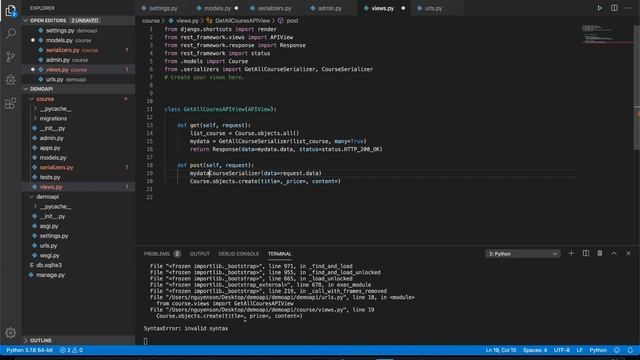This screenshot has width=640, height=360.
Task: Change indentation via 'Spaces: 4'
Action: point(535,350)
